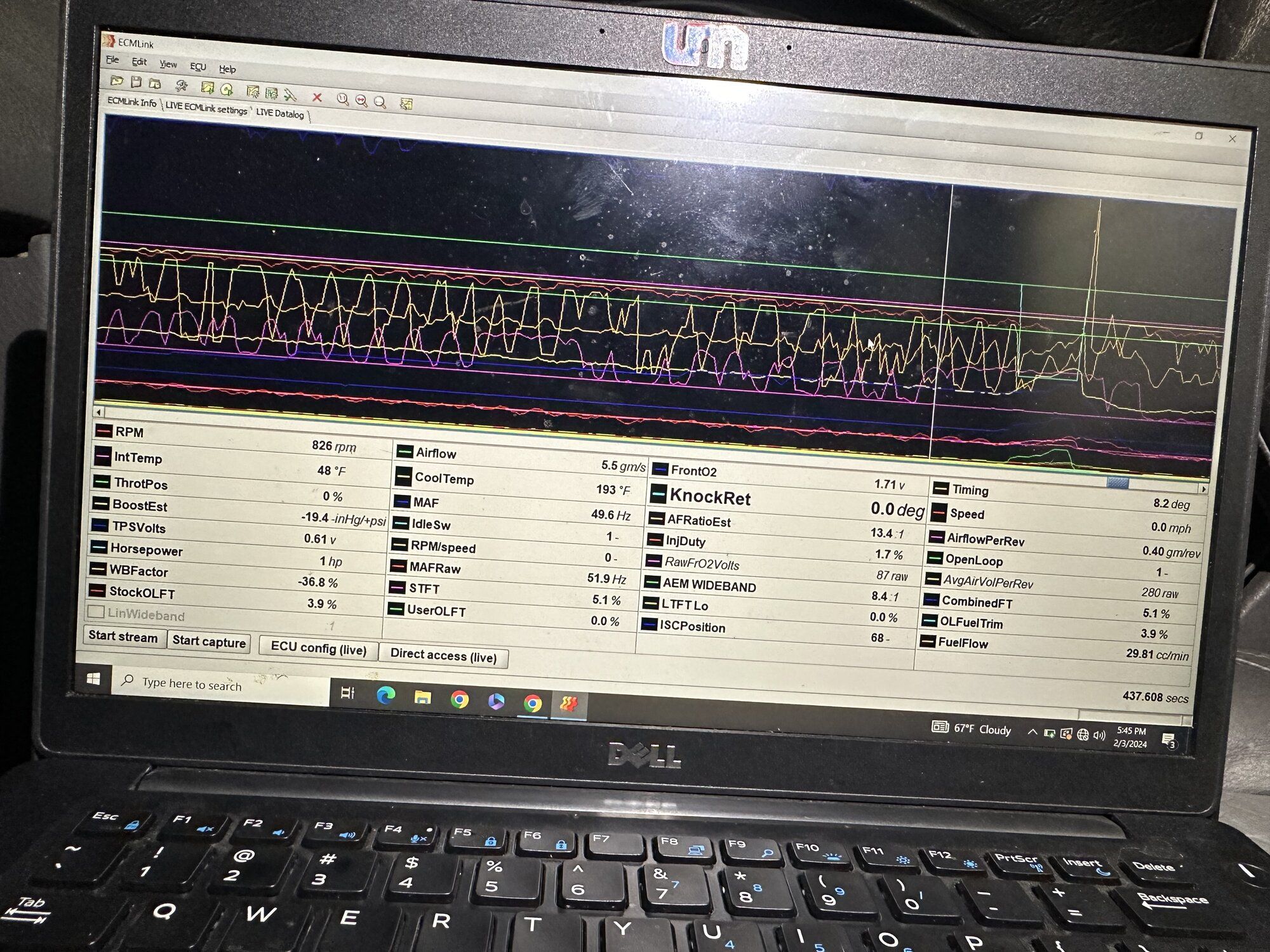Viewport: 1270px width, 952px height.
Task: Switch to LIVE ECMLink settings tab
Action: (206, 108)
